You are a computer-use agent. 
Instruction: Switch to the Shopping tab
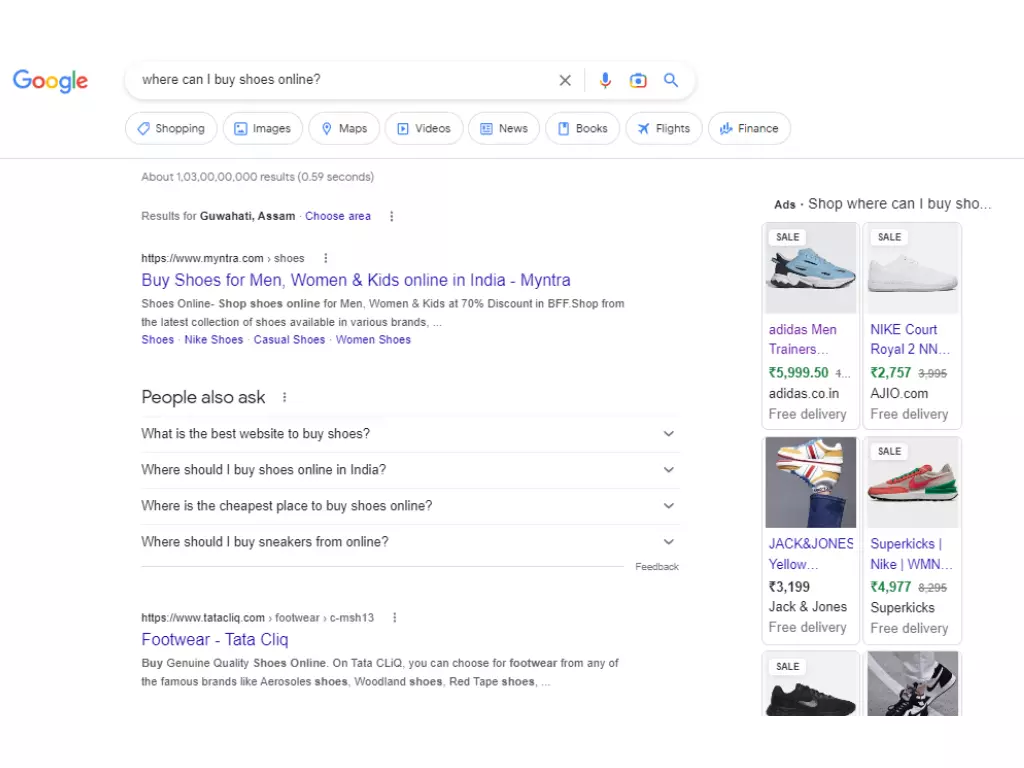point(171,129)
